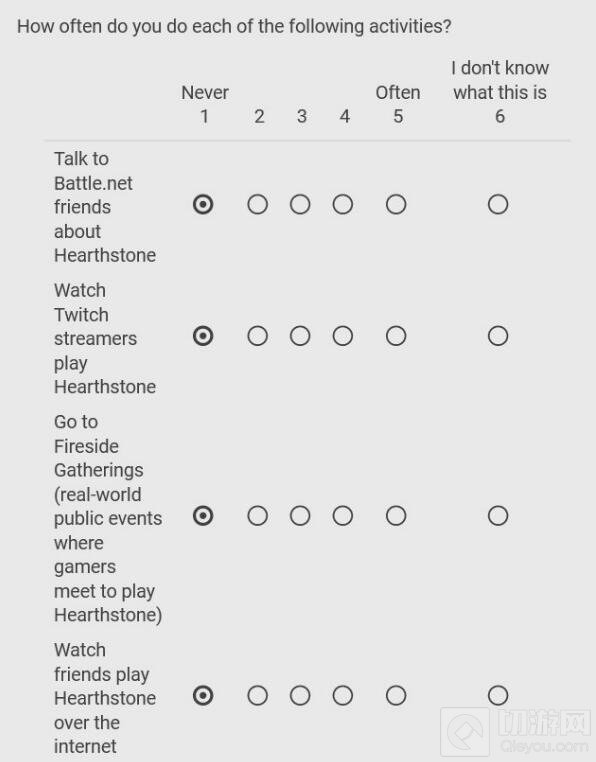Mark "I don't know" for Battle.net friends row
The image size is (596, 762).
498,205
